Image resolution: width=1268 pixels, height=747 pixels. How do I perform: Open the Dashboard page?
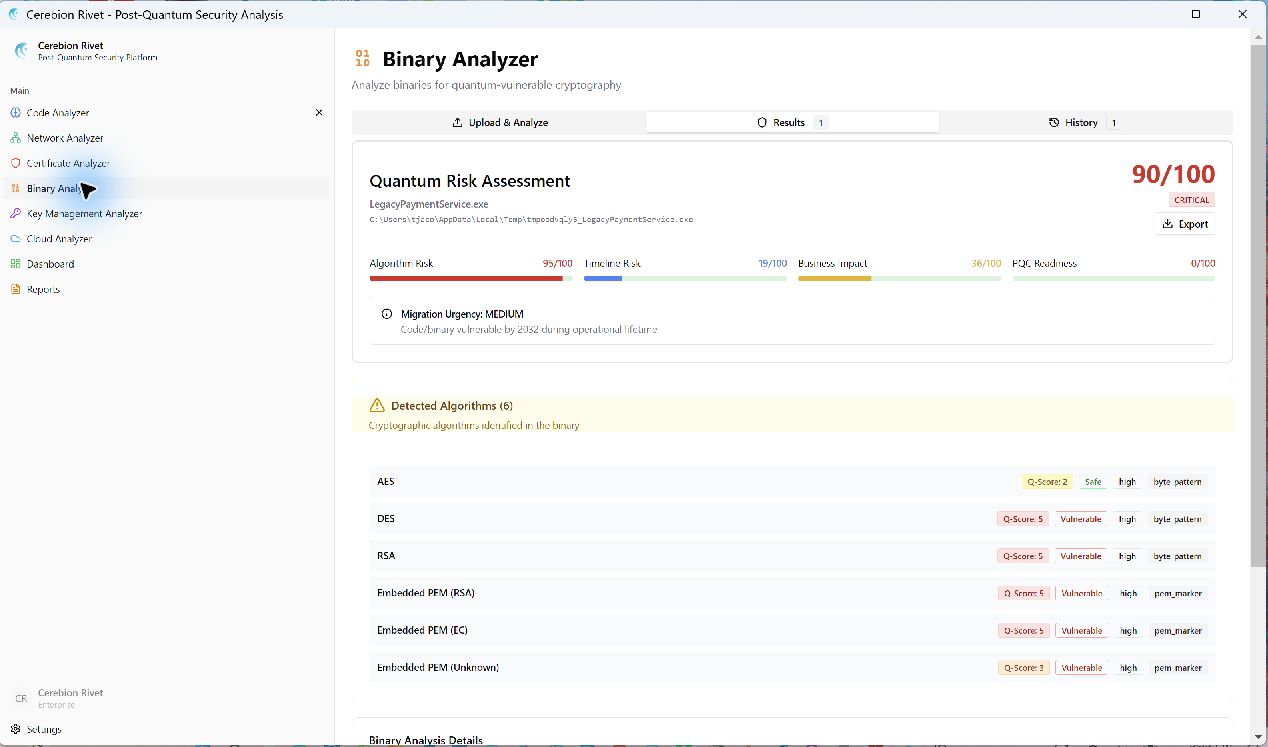pos(165,264)
